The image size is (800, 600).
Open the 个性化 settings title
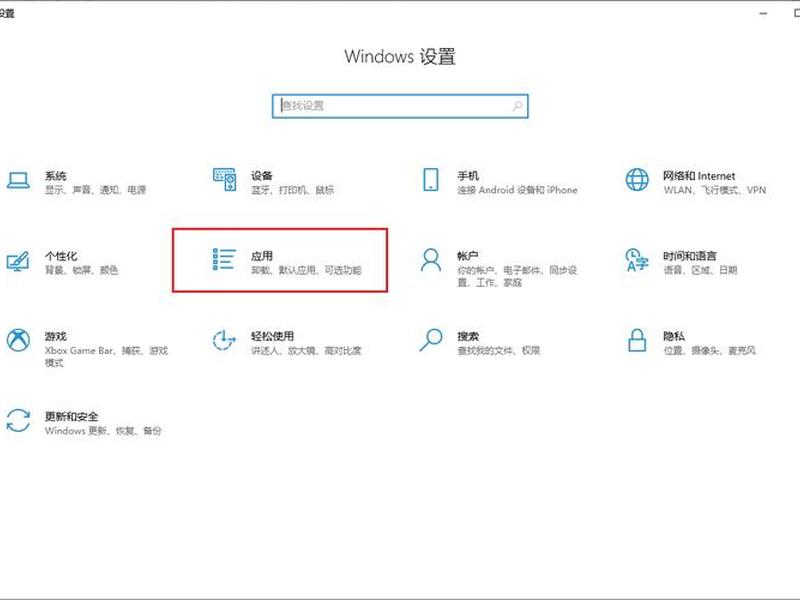click(61, 256)
